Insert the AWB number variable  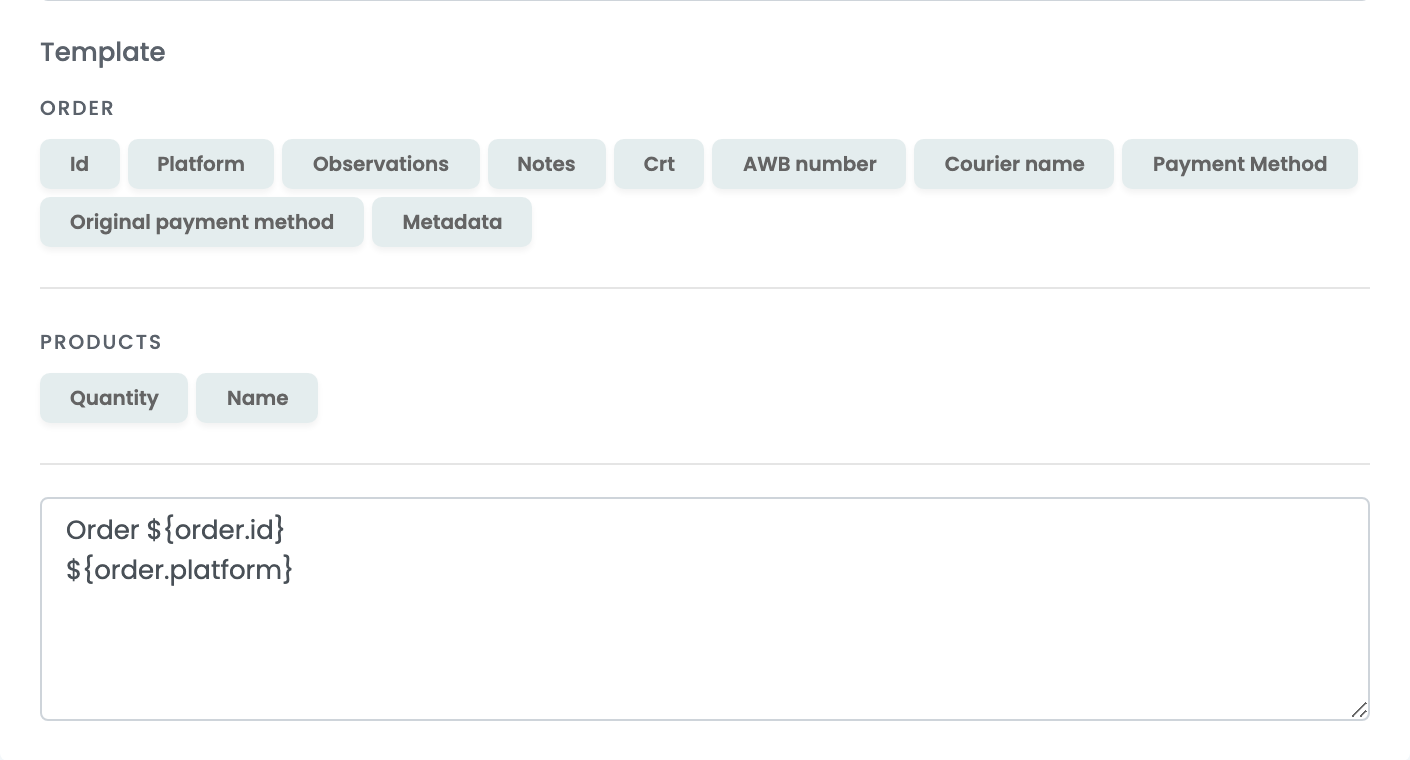click(x=809, y=164)
